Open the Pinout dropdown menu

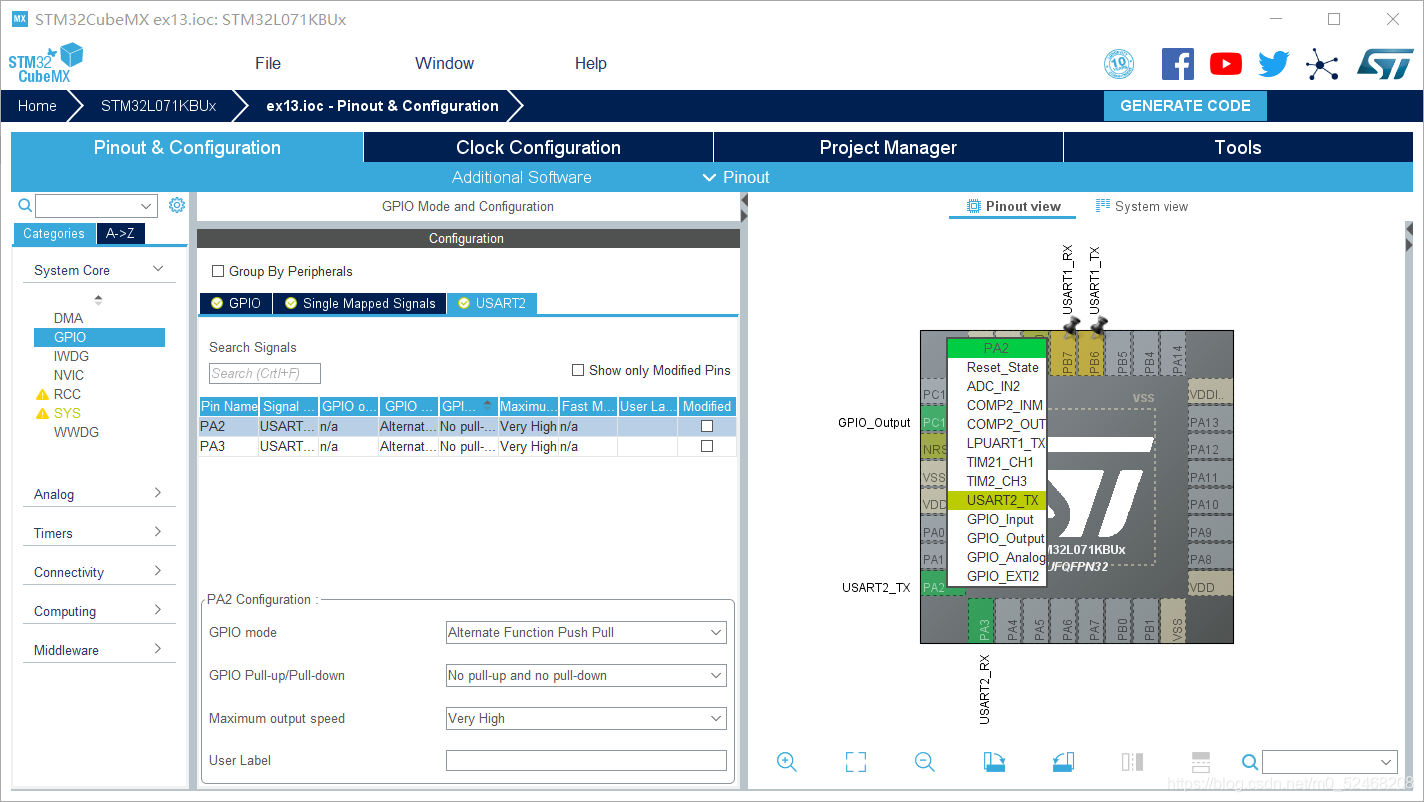click(x=736, y=177)
